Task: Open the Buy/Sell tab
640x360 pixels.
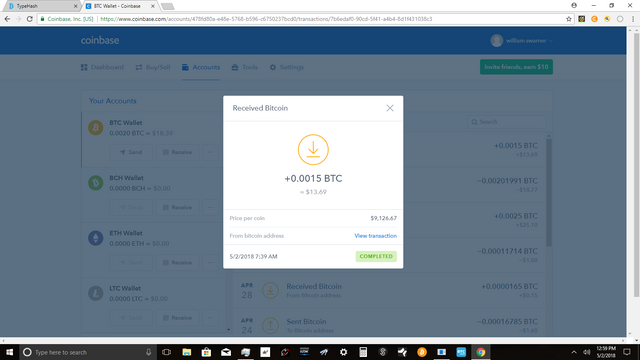Action: pyautogui.click(x=153, y=67)
